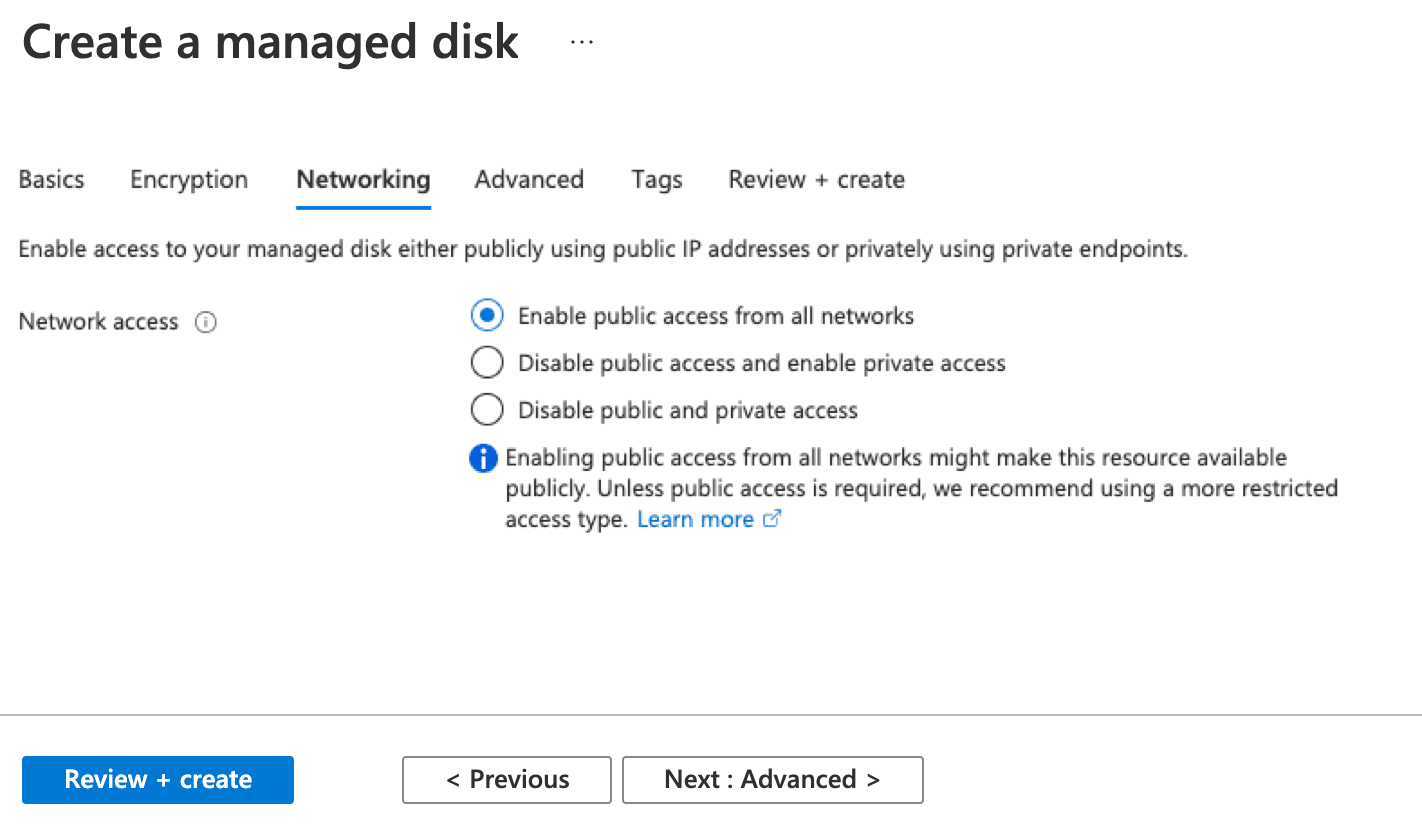The width and height of the screenshot is (1422, 824).
Task: Go to the Review + create tab
Action: (x=815, y=179)
